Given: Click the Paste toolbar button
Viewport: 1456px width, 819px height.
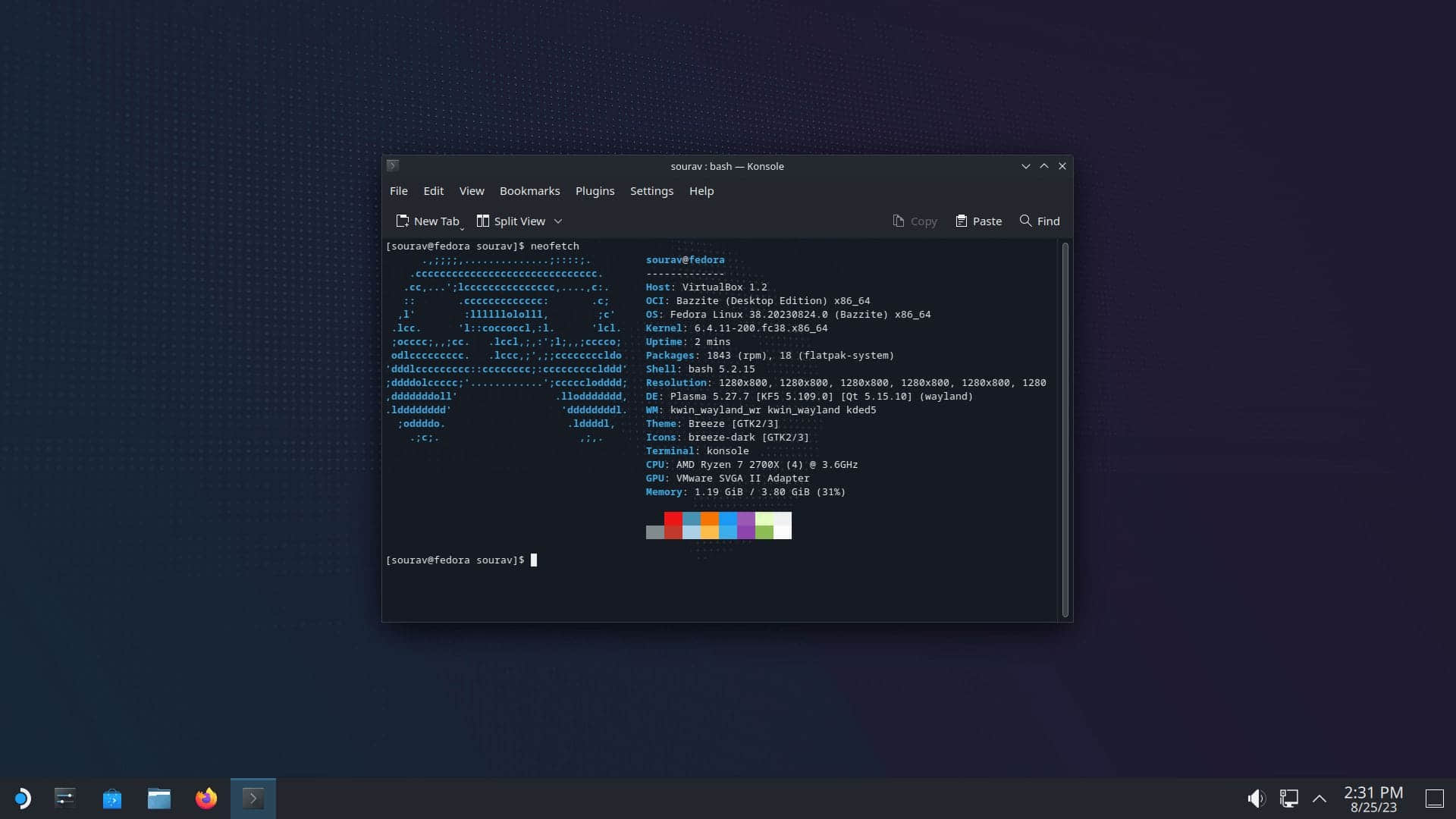Looking at the screenshot, I should pos(978,221).
